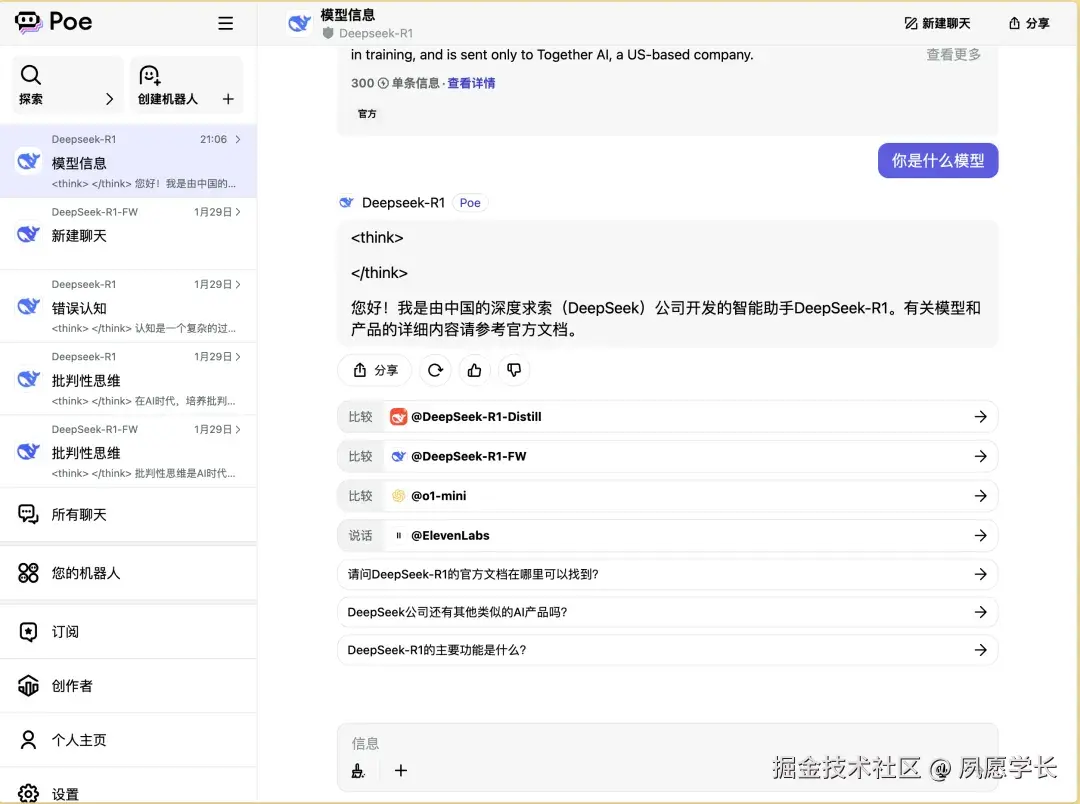Click the 信息 message input field

point(600,743)
